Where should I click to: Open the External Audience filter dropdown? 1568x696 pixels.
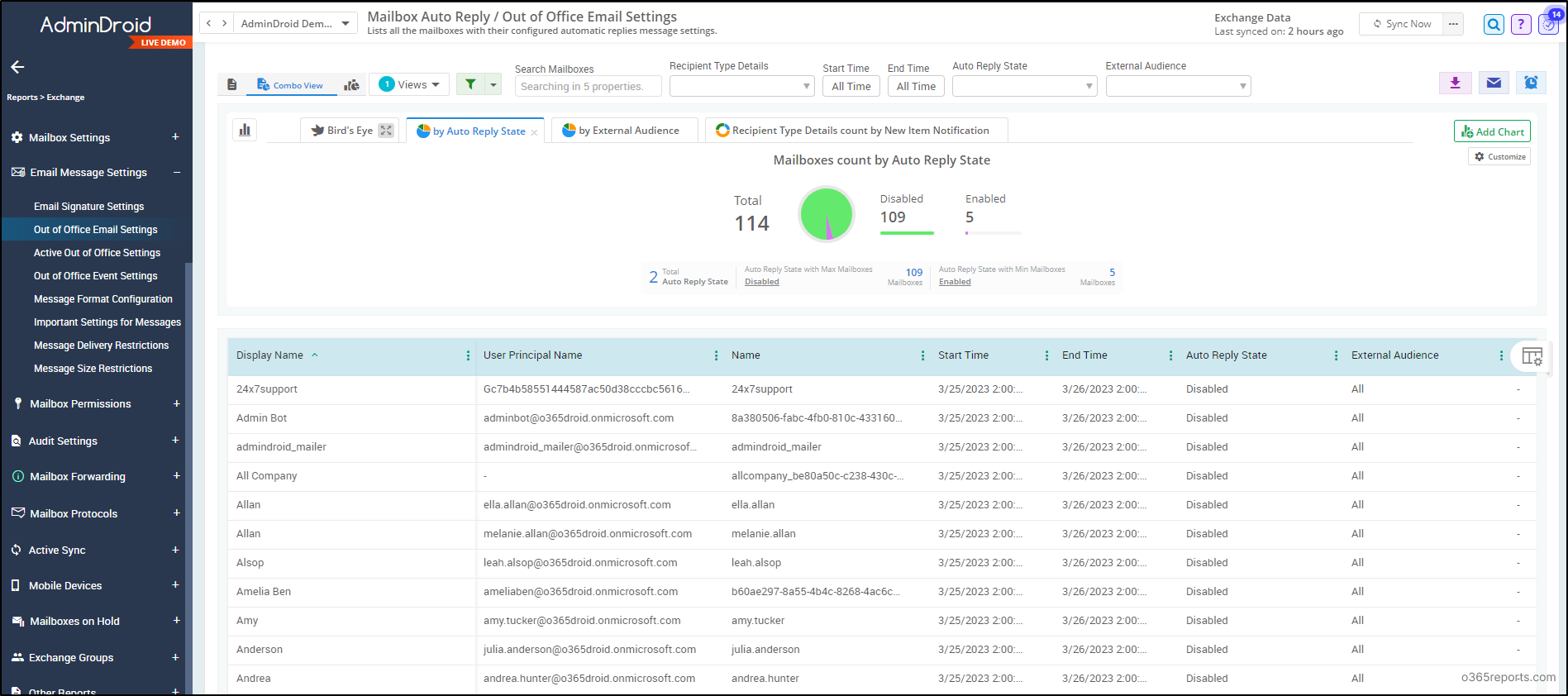[x=1178, y=86]
